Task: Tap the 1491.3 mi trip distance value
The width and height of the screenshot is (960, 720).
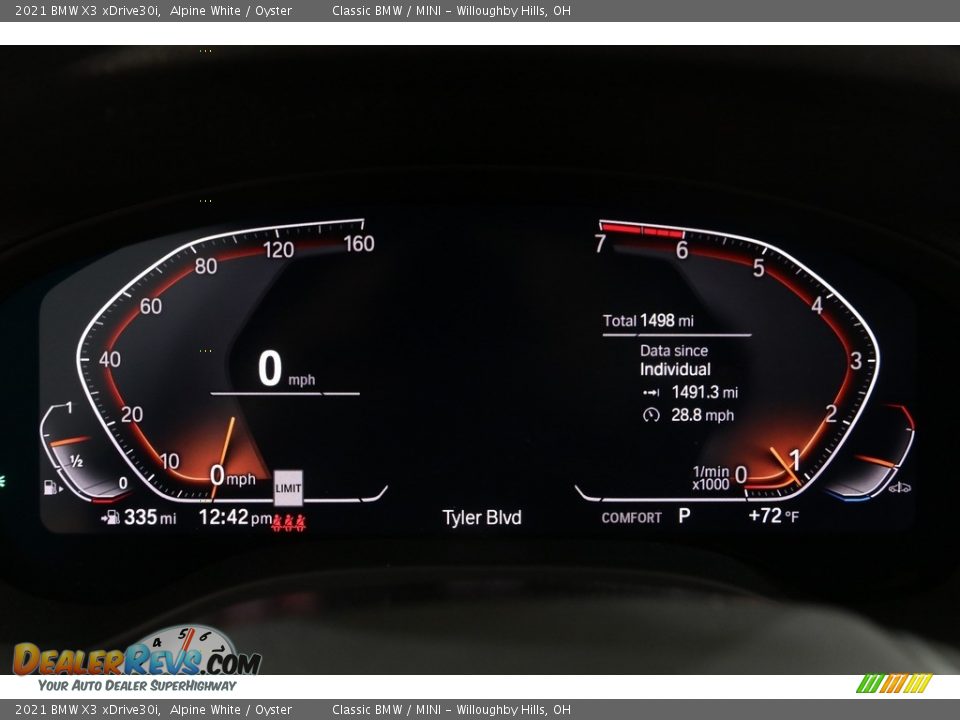Action: click(705, 392)
